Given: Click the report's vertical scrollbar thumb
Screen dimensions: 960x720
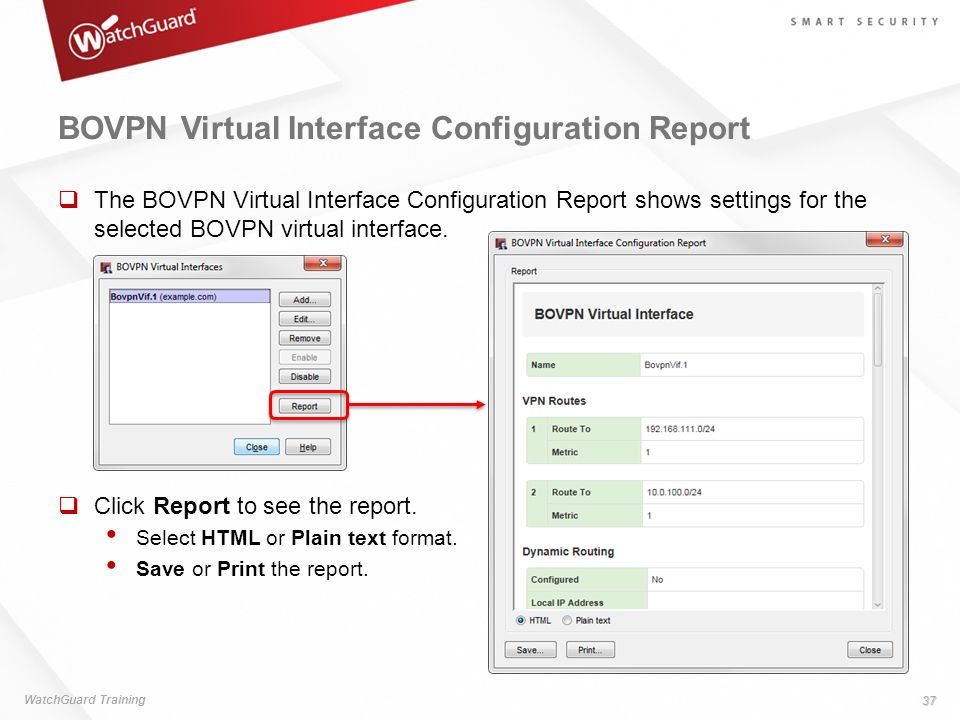Looking at the screenshot, I should pyautogui.click(x=877, y=330).
